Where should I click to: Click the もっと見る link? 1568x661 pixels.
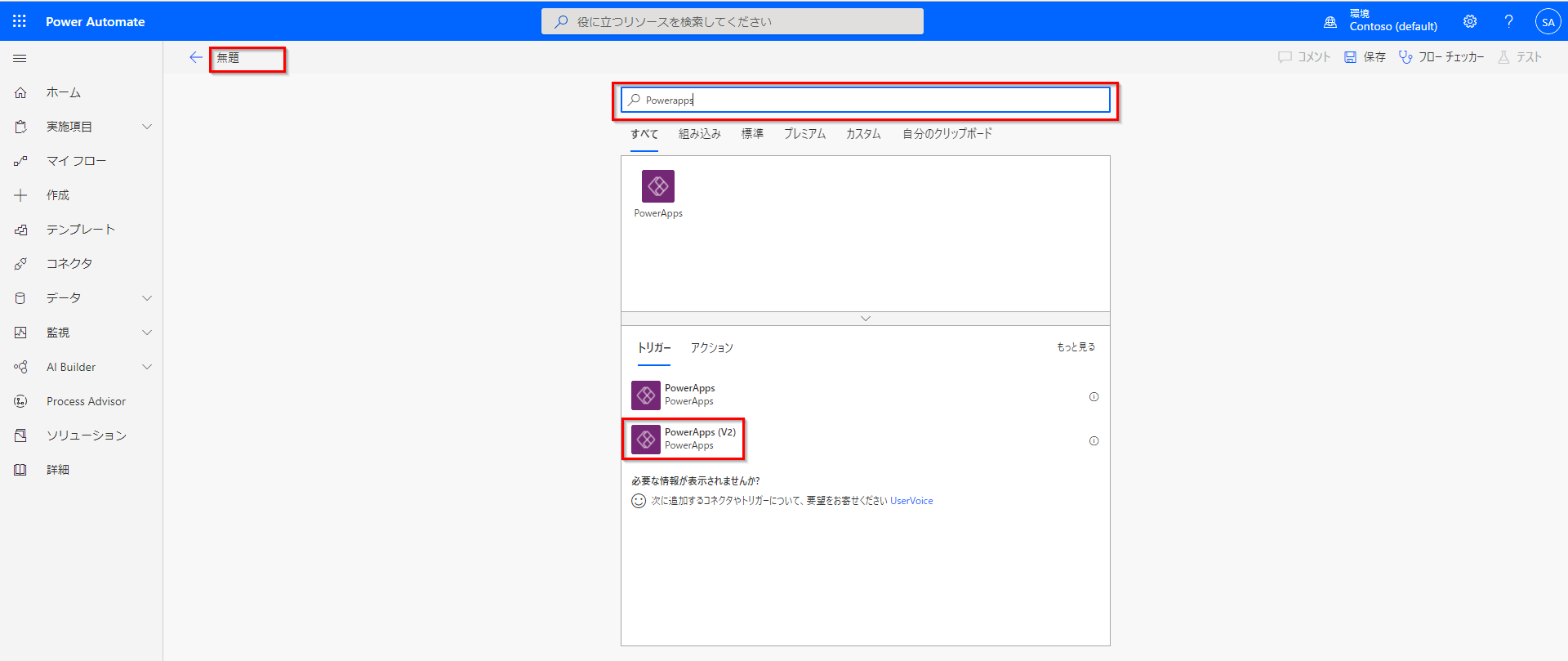tap(1076, 347)
